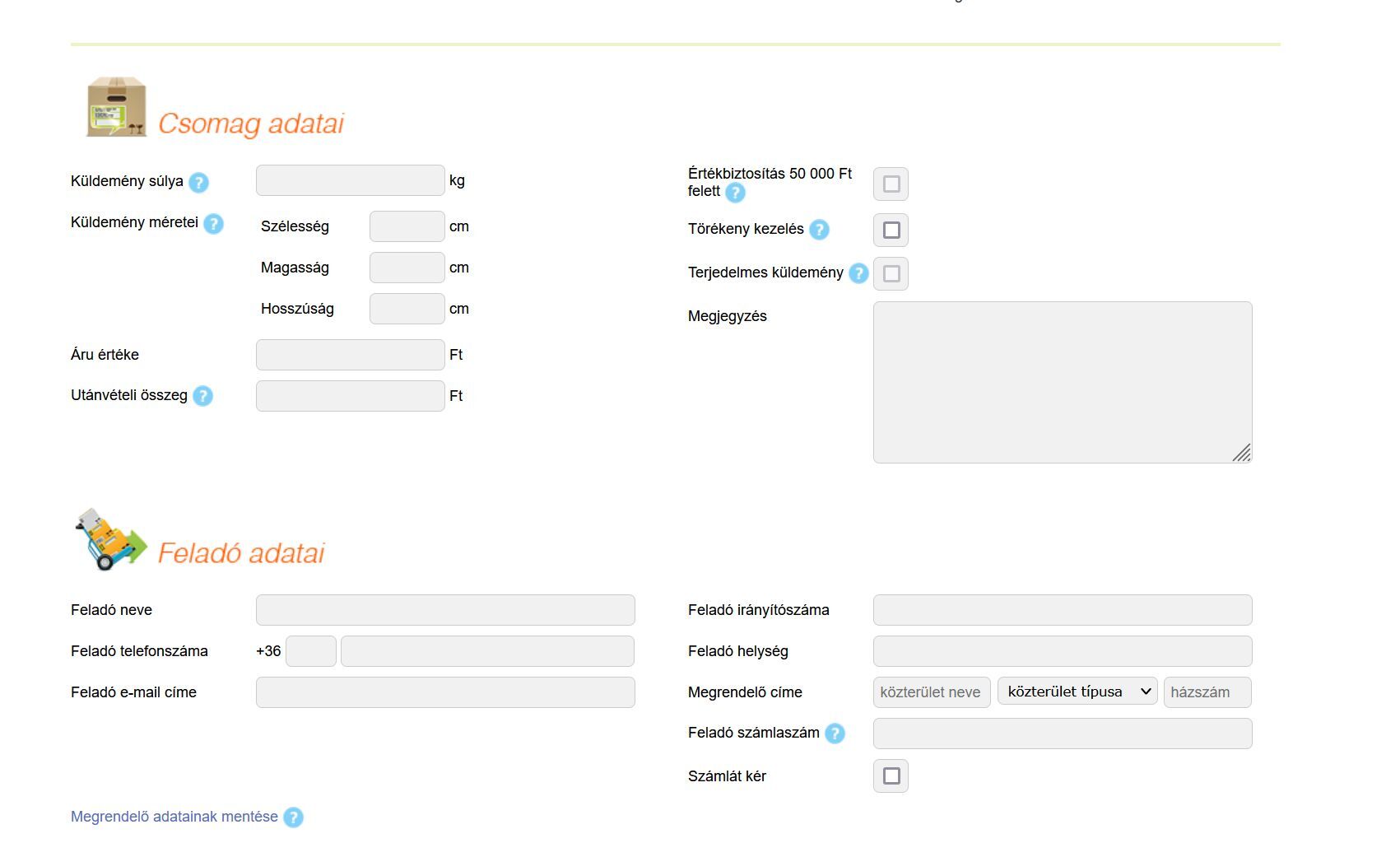The width and height of the screenshot is (1400, 843).
Task: Focus the Feladó irányítószáma field
Action: [x=1063, y=610]
